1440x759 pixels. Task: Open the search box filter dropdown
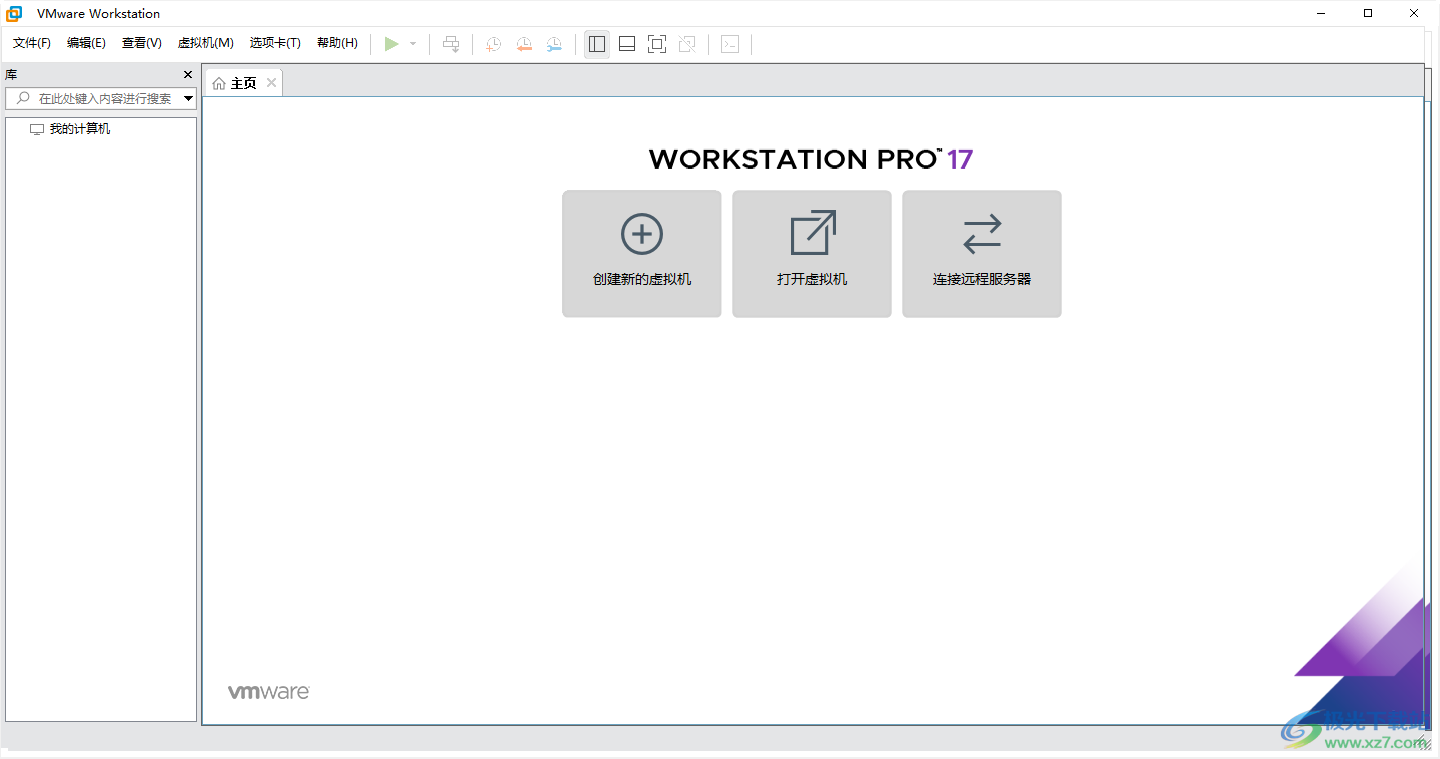point(188,98)
